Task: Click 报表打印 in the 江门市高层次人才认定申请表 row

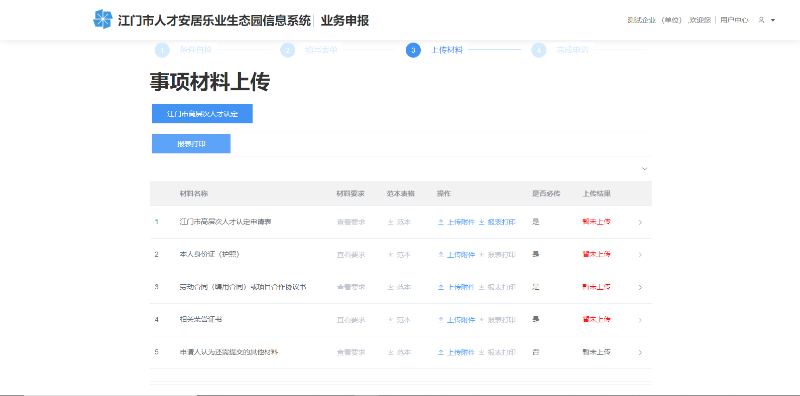Action: pos(497,222)
